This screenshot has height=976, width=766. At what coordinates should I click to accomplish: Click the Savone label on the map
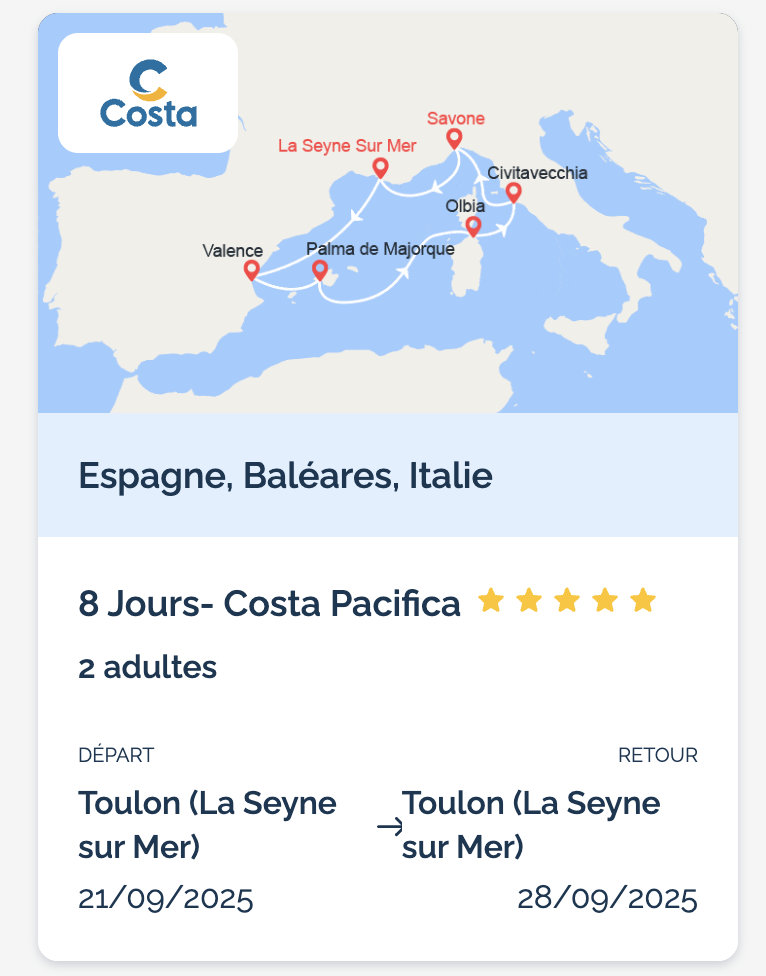tap(455, 118)
